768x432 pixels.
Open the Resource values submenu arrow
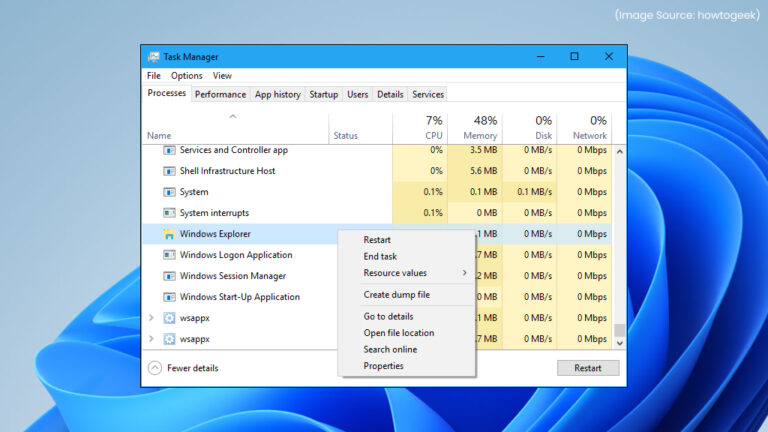(464, 273)
